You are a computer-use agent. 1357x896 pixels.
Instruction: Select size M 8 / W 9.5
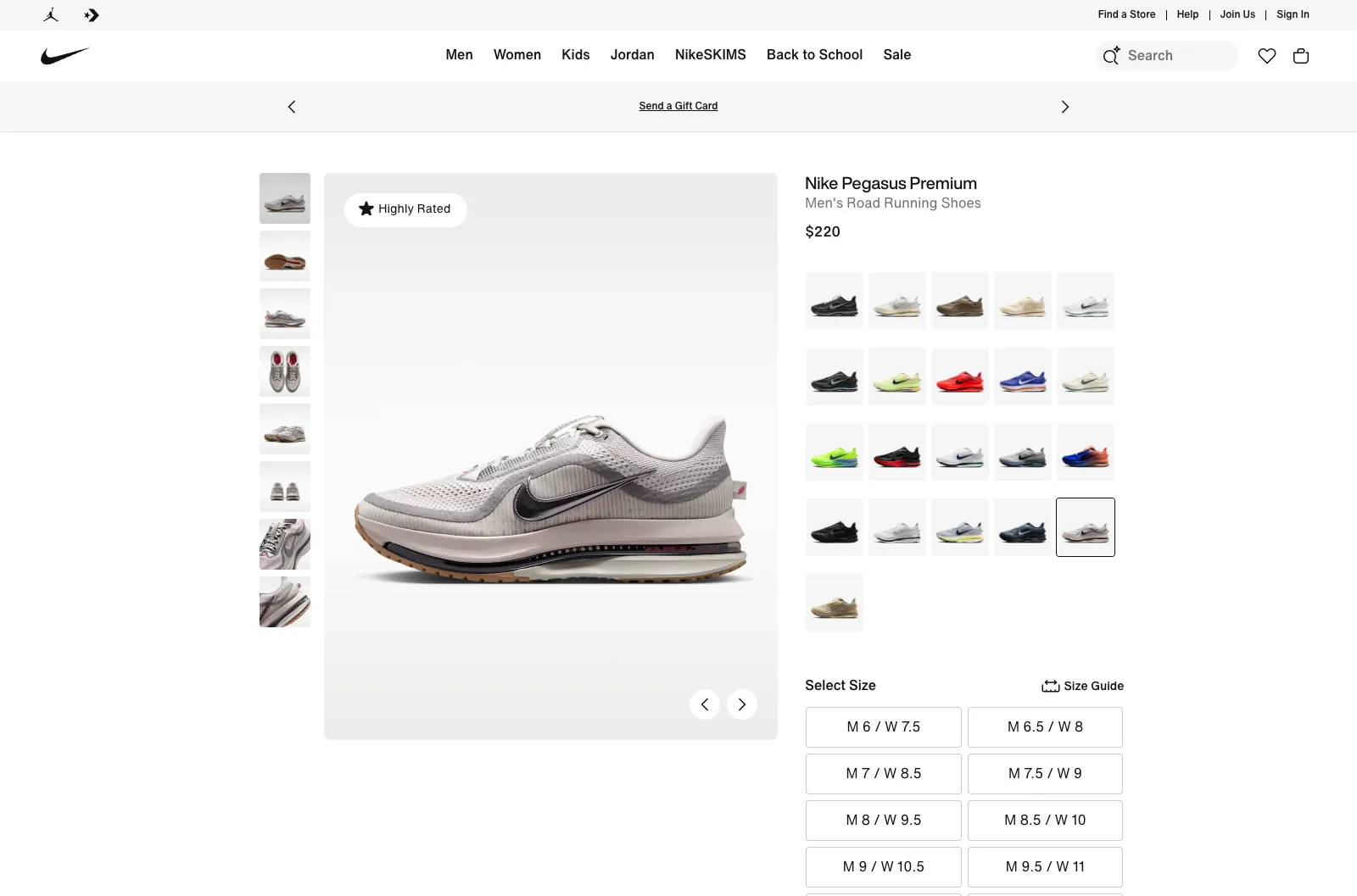pyautogui.click(x=884, y=821)
